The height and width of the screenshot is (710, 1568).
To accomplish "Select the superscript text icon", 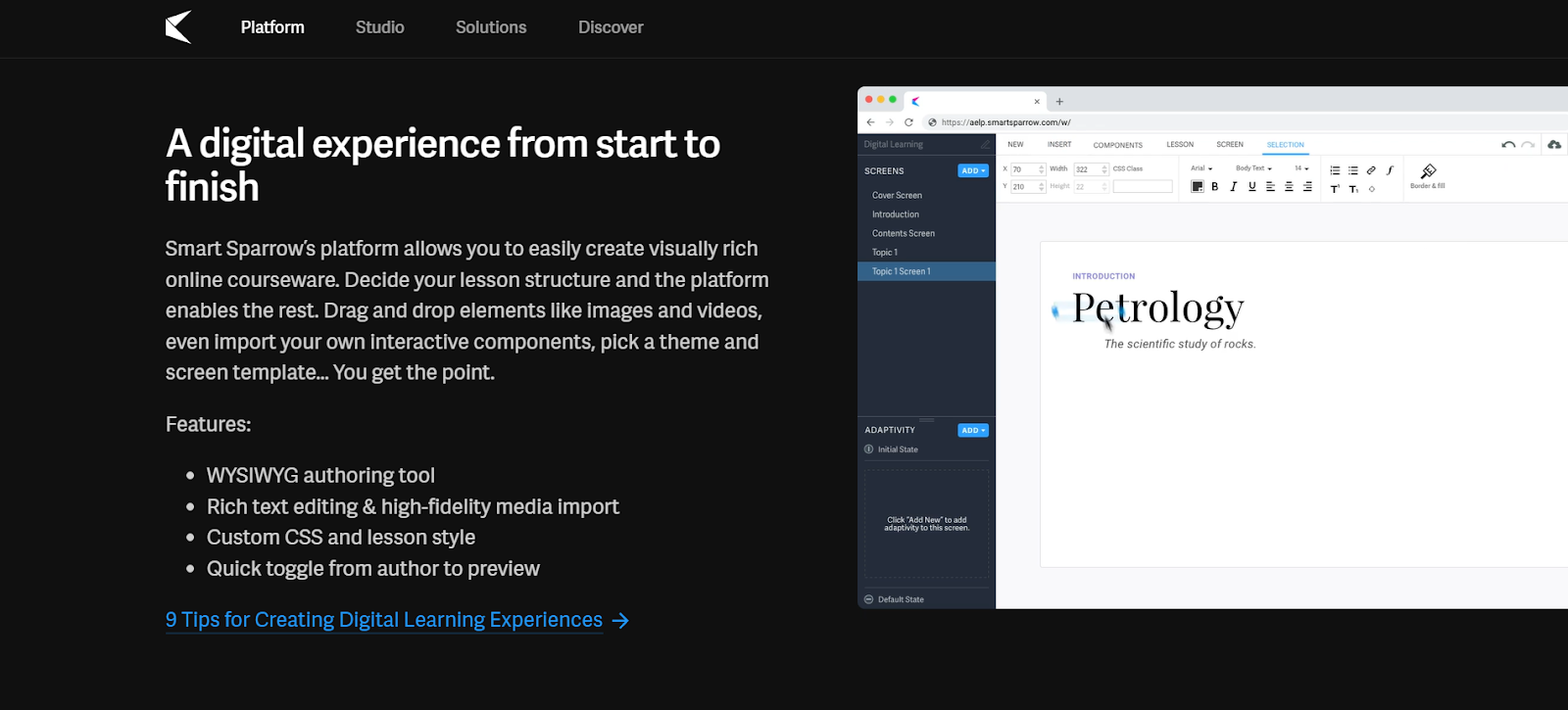I will (1335, 189).
